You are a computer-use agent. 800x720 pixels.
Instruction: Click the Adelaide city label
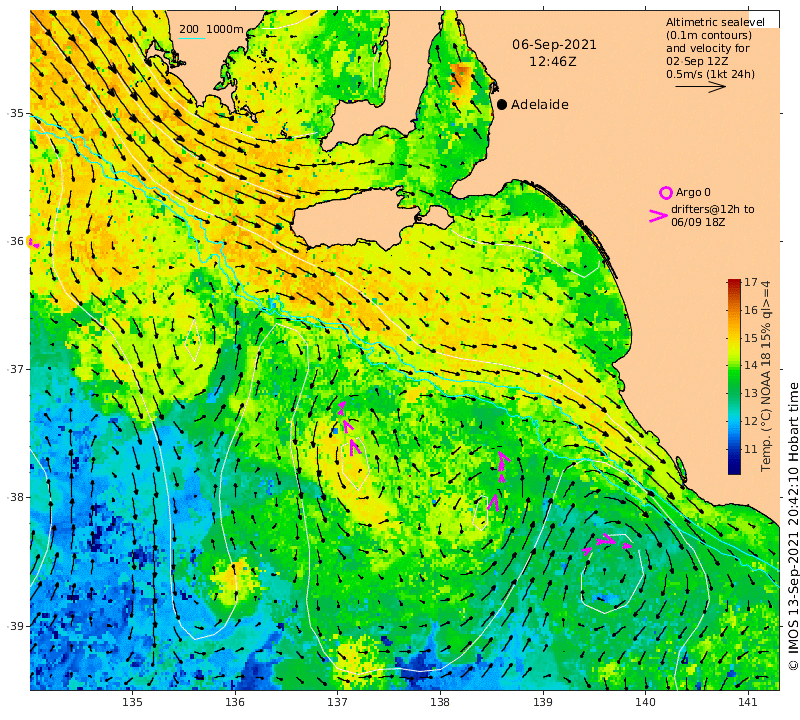[x=540, y=105]
